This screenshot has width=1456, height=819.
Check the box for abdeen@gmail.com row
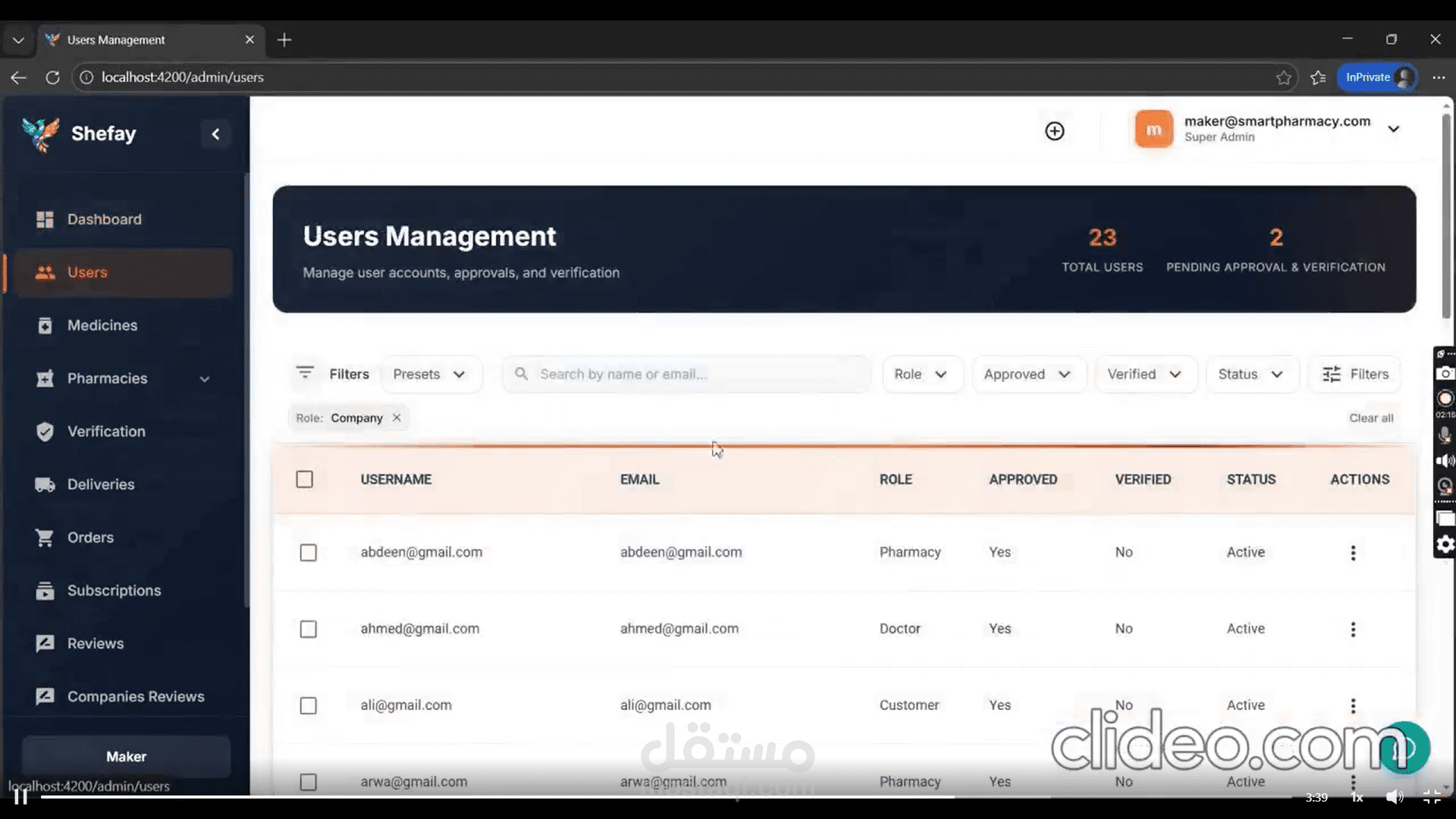(x=308, y=553)
